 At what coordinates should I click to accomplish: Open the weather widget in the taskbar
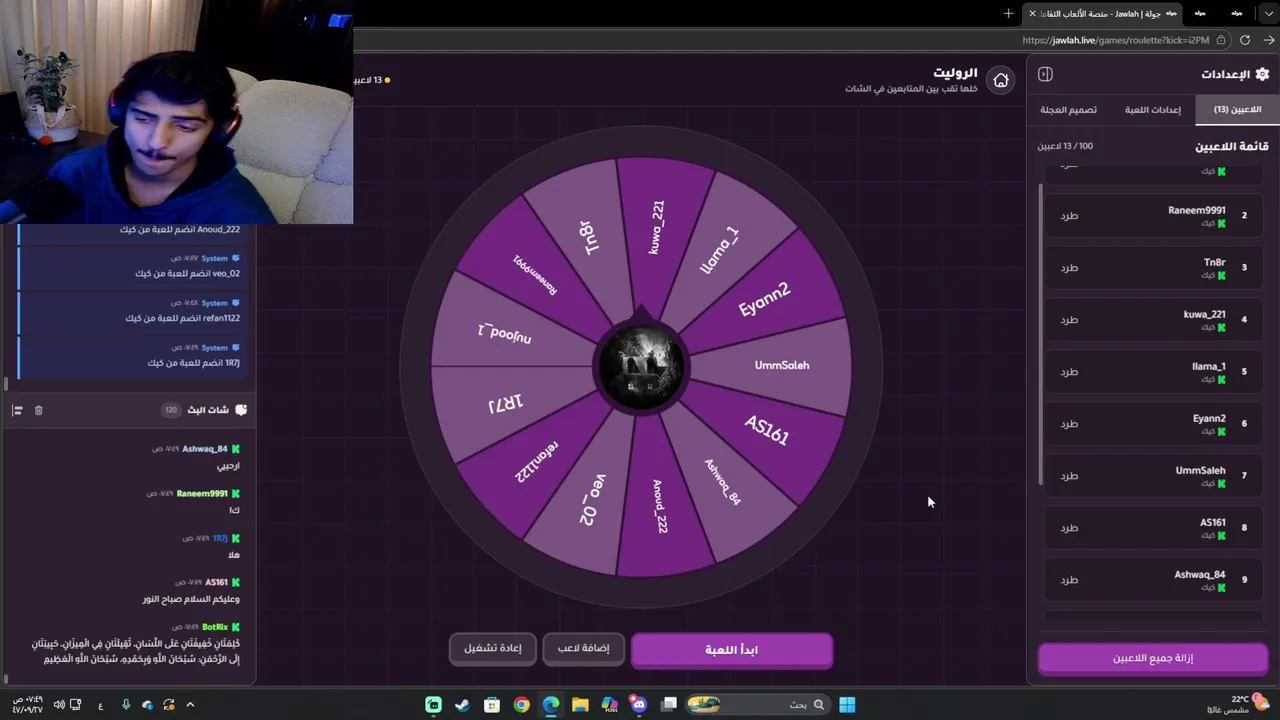click(x=1244, y=704)
